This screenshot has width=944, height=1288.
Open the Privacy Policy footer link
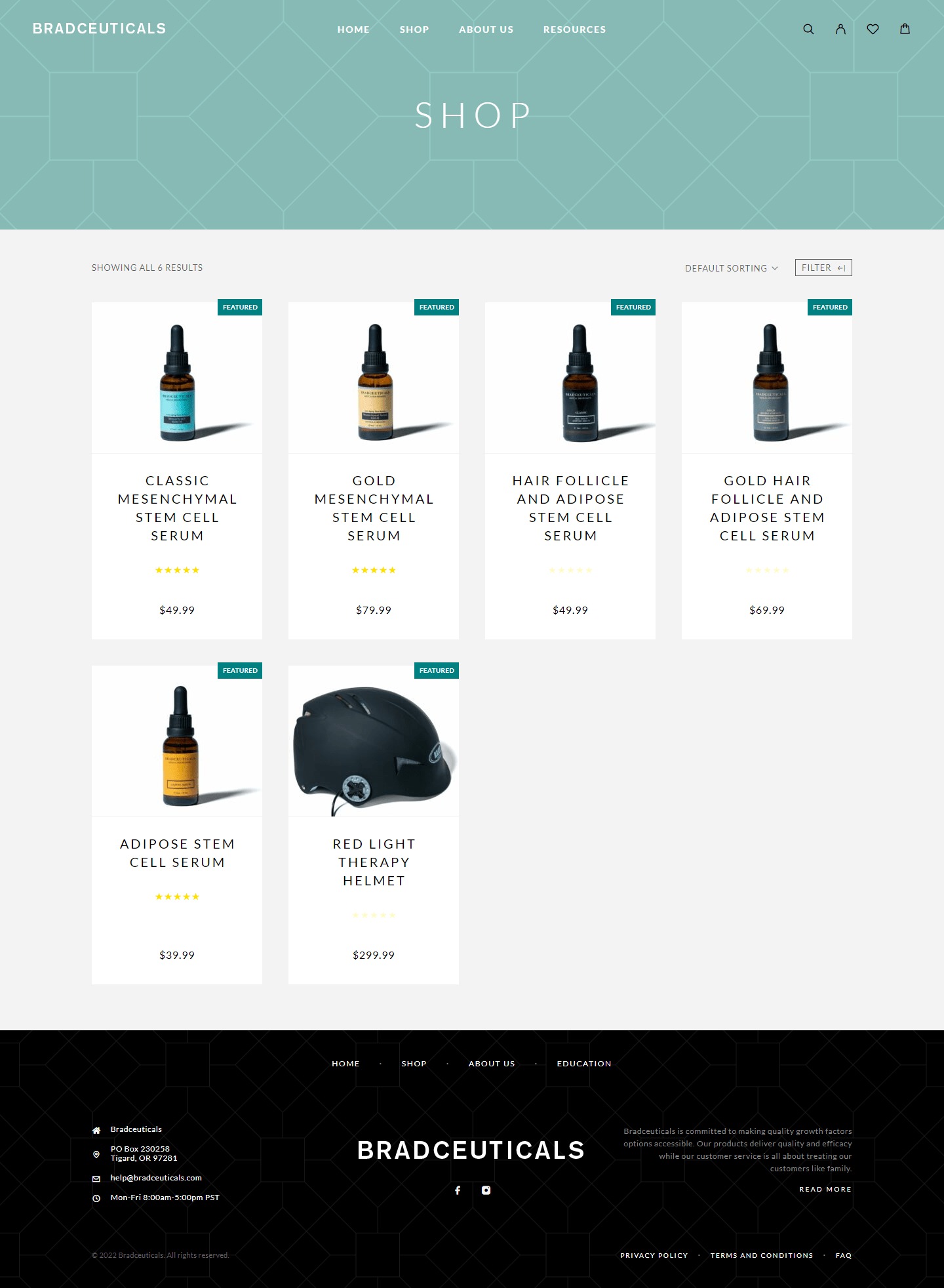pyautogui.click(x=654, y=1255)
